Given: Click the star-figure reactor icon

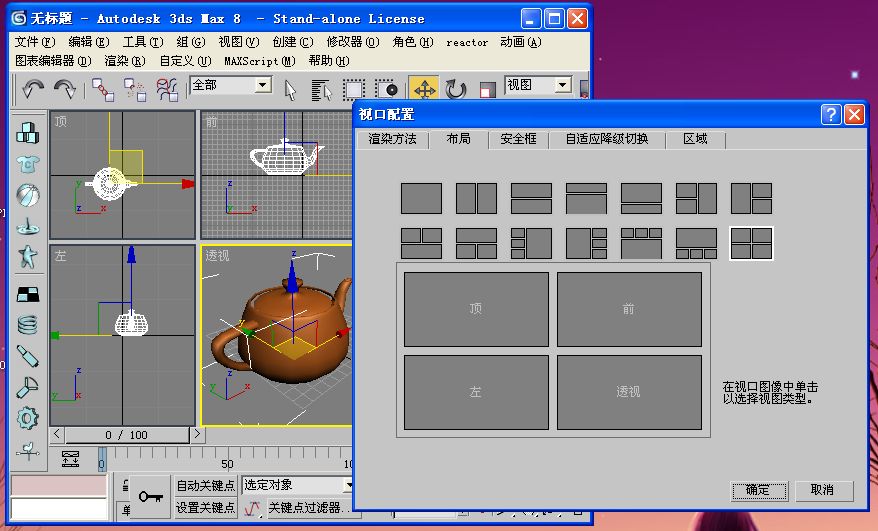Looking at the screenshot, I should [x=27, y=257].
